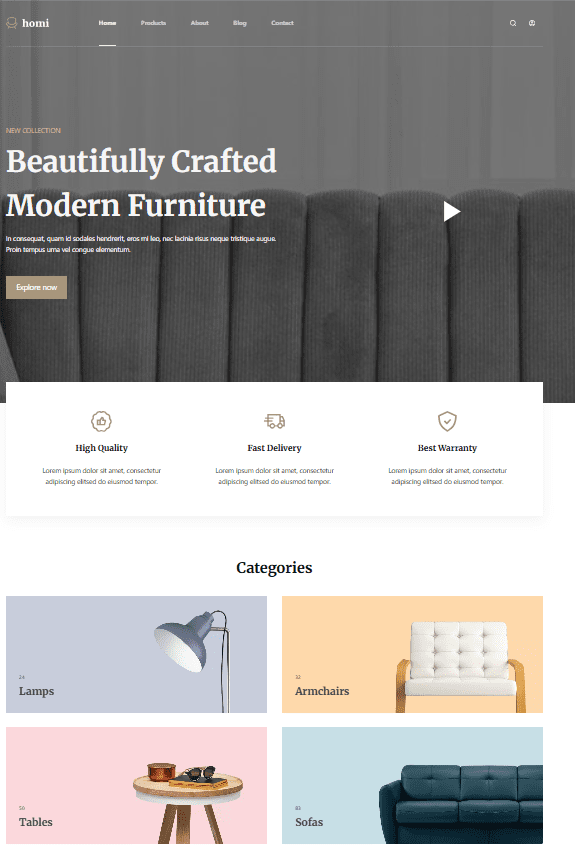
Task: Click the Fast Delivery heading
Action: 274,448
